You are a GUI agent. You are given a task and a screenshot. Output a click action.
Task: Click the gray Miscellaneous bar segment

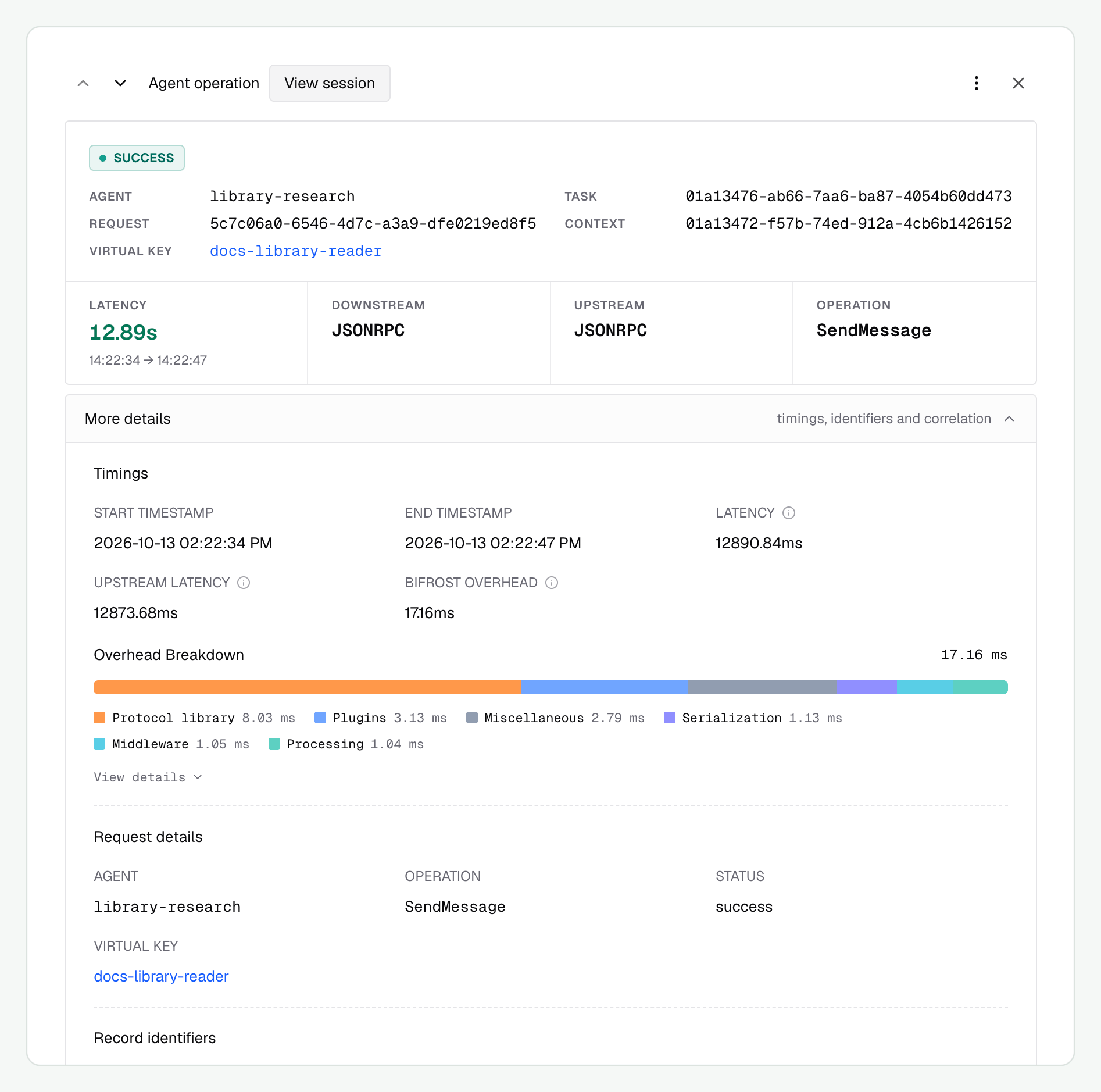click(763, 687)
